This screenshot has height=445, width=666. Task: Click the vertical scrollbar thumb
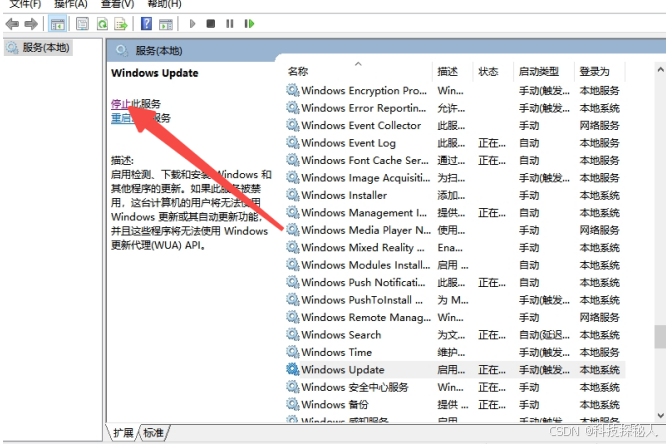point(660,336)
